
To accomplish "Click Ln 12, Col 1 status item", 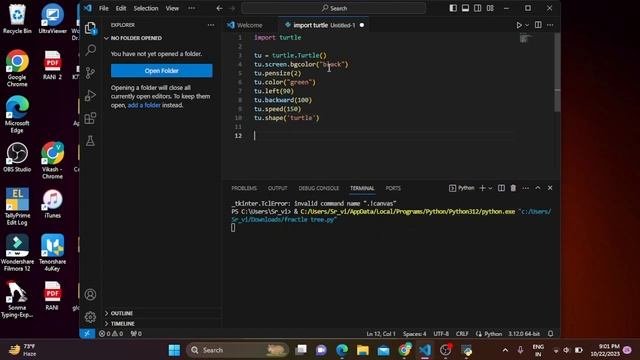I will pos(381,333).
